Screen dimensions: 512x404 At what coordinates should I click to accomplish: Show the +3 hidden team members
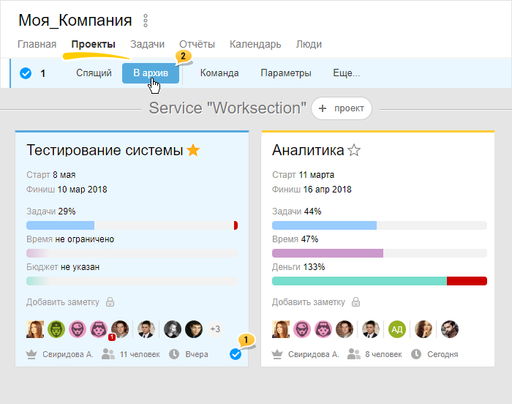click(215, 329)
